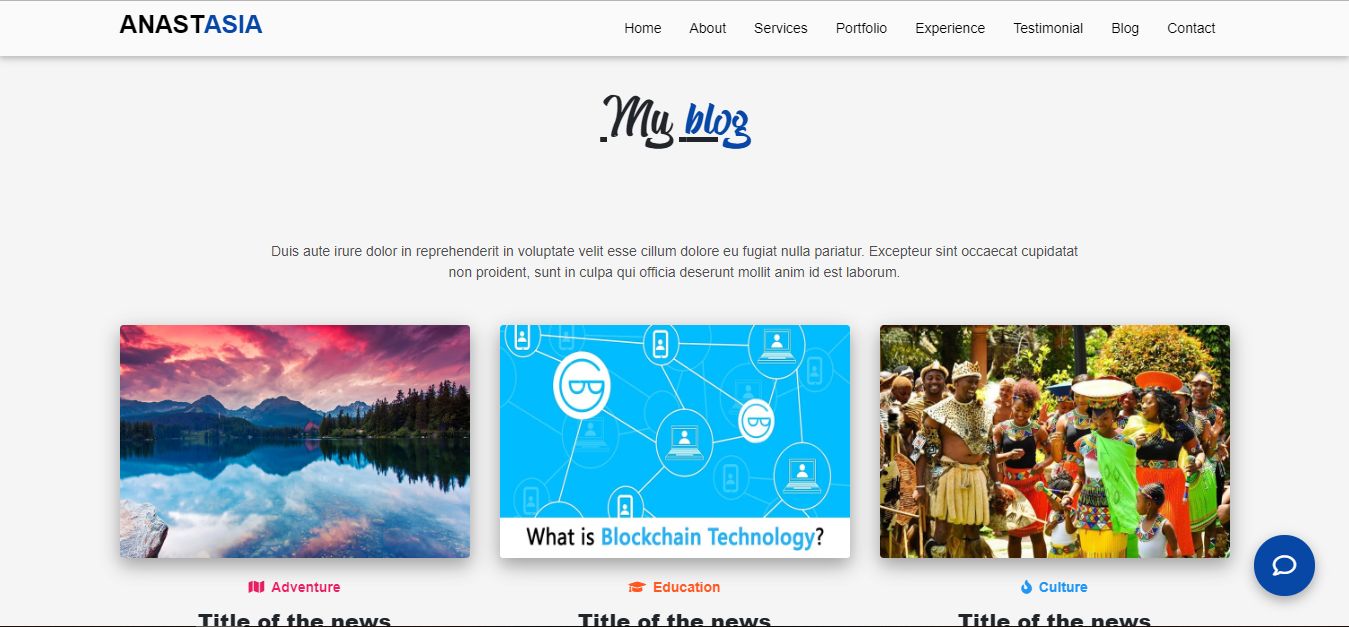This screenshot has width=1349, height=627.
Task: Go to Home in navigation bar
Action: coord(643,28)
